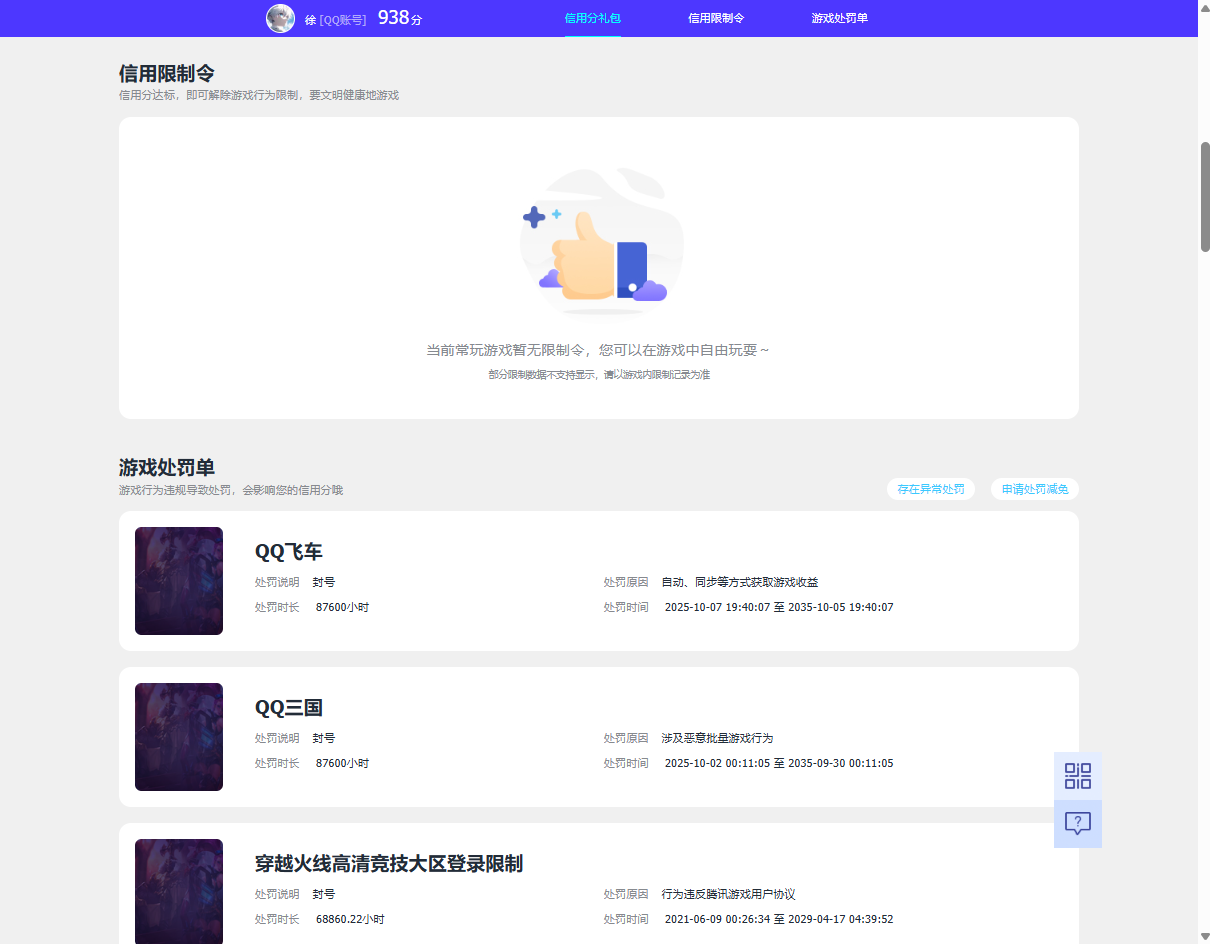Image resolution: width=1210 pixels, height=944 pixels.
Task: Select the QQ飞车 penalty title
Action: click(x=289, y=552)
